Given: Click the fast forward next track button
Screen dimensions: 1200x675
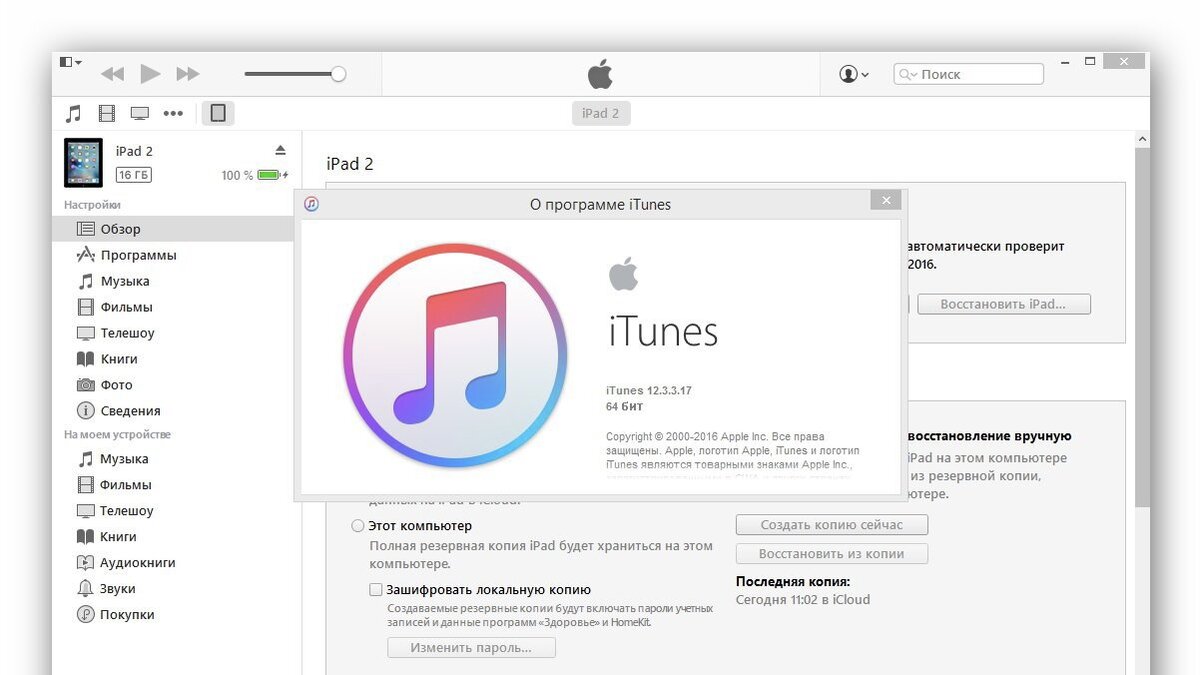Looking at the screenshot, I should coord(187,74).
